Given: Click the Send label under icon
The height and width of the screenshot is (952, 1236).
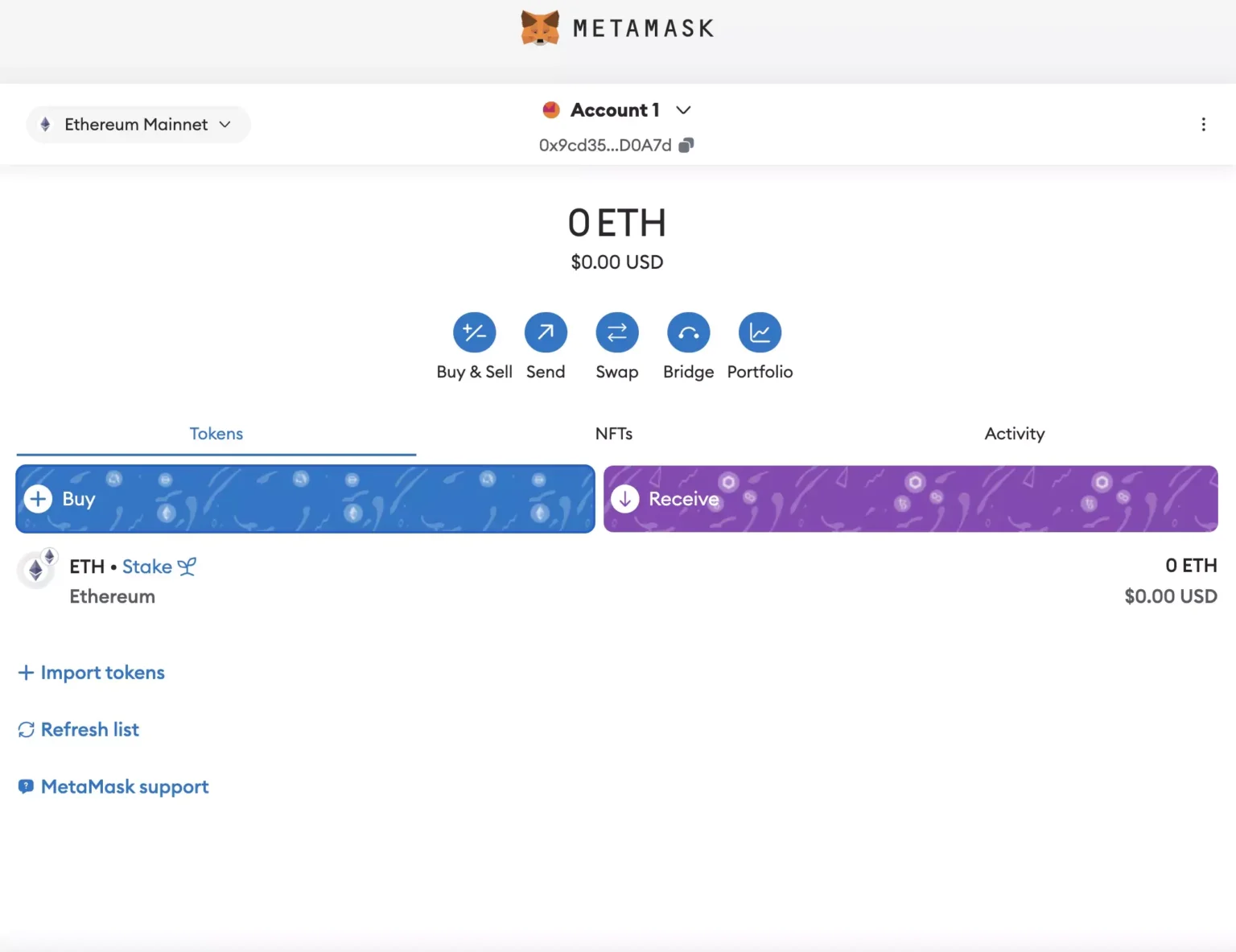Looking at the screenshot, I should 546,372.
